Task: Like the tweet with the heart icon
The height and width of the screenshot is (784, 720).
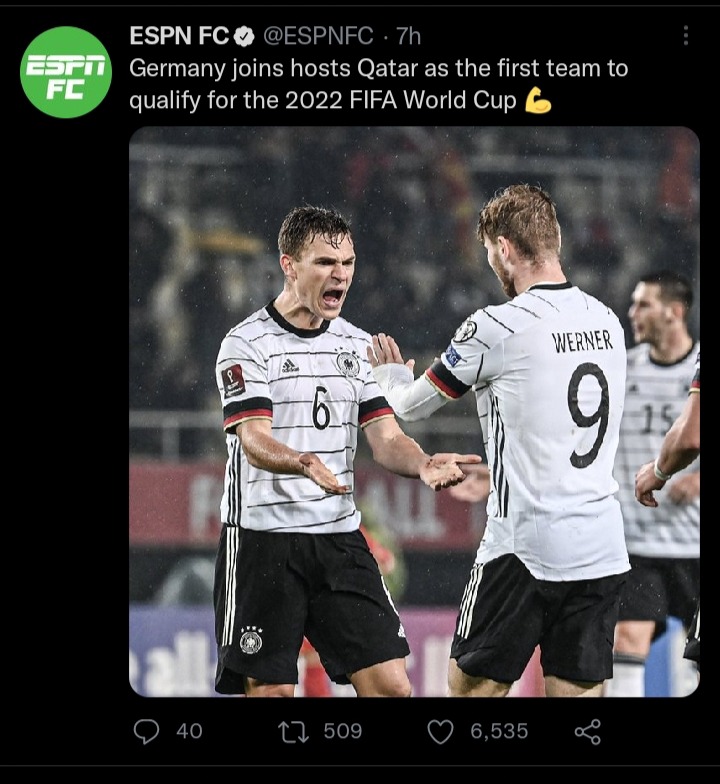Action: tap(440, 732)
